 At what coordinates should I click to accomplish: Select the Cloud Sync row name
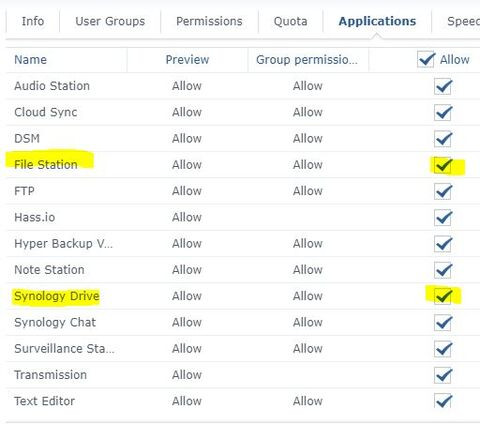click(x=46, y=112)
